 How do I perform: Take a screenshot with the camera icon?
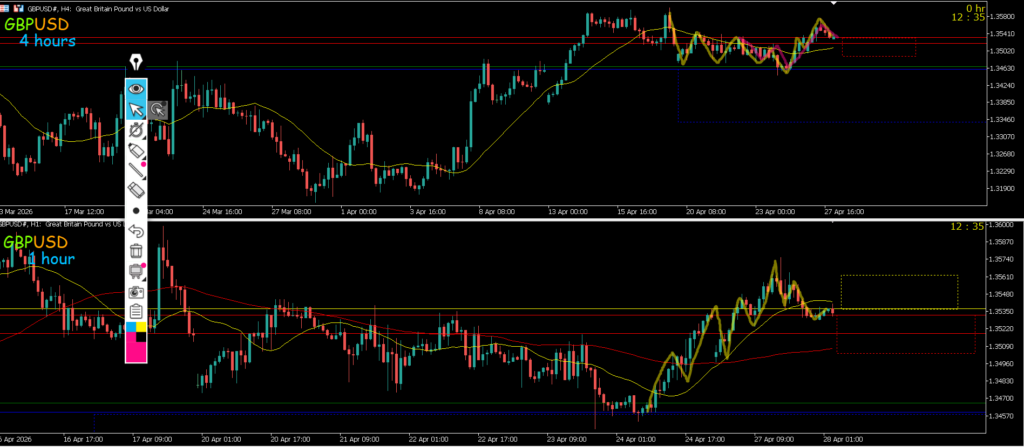(136, 291)
